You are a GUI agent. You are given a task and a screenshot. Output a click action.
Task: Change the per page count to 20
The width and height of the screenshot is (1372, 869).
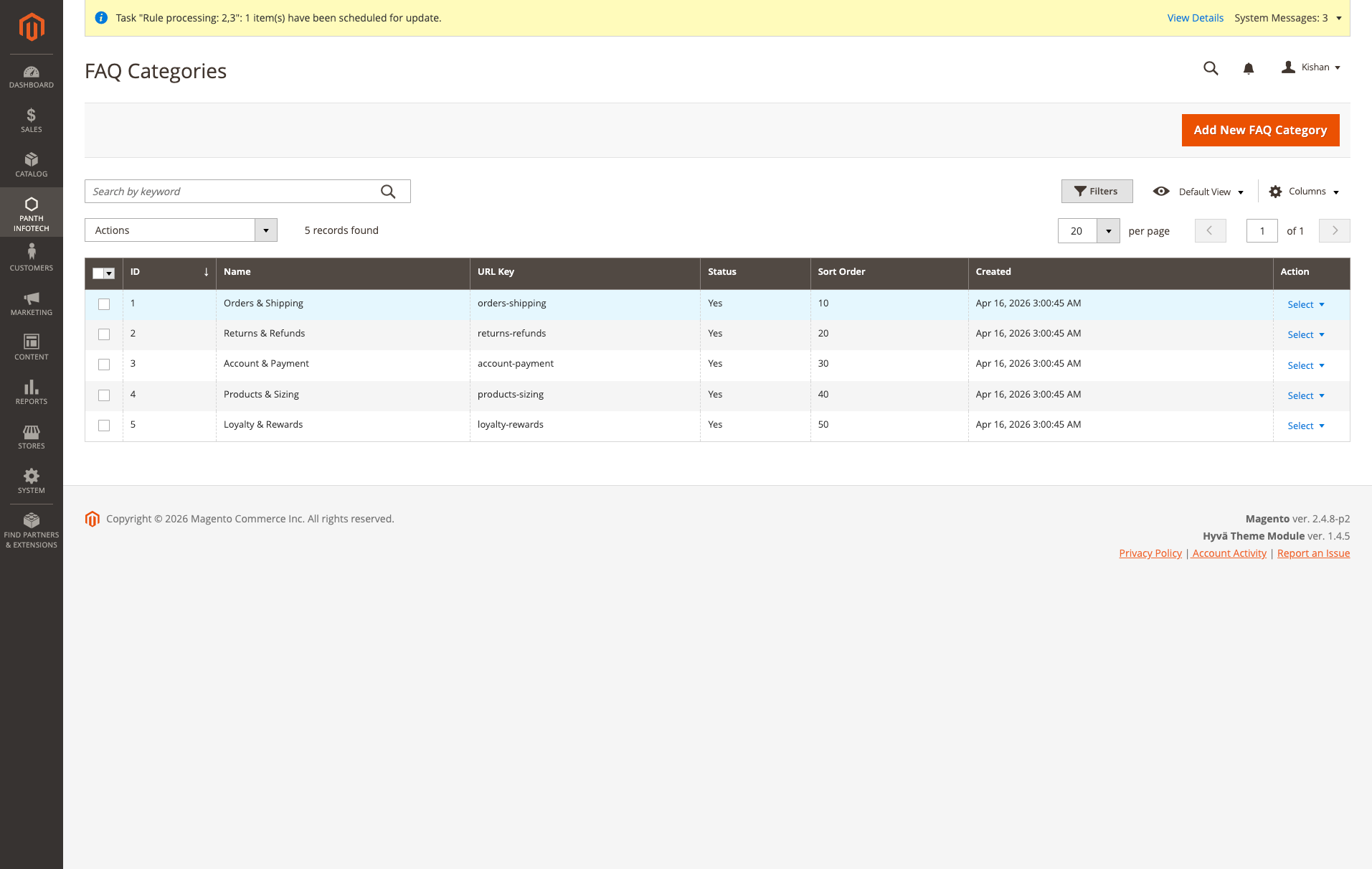click(1087, 230)
